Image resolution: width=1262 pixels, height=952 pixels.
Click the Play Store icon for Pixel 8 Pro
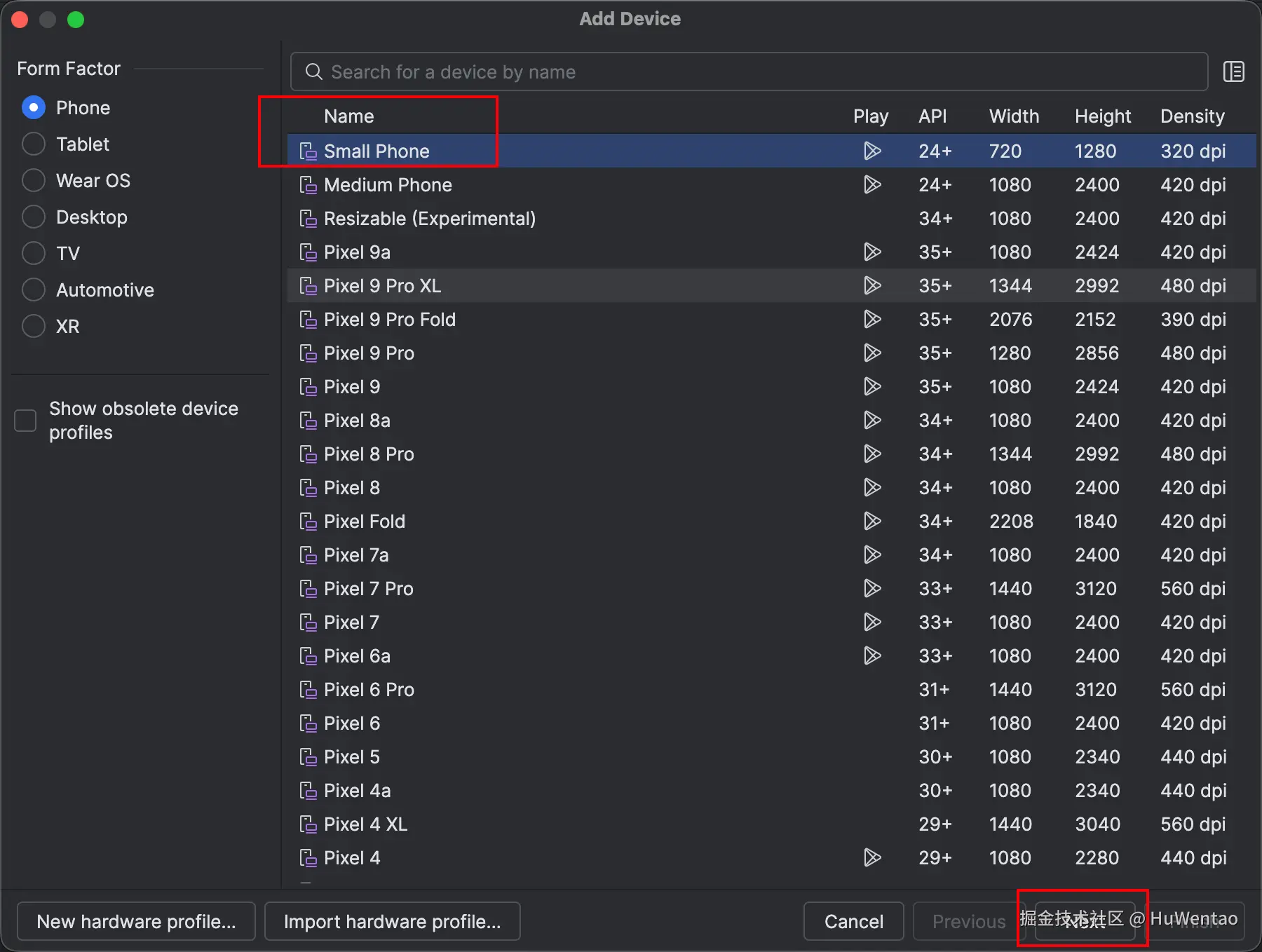872,454
